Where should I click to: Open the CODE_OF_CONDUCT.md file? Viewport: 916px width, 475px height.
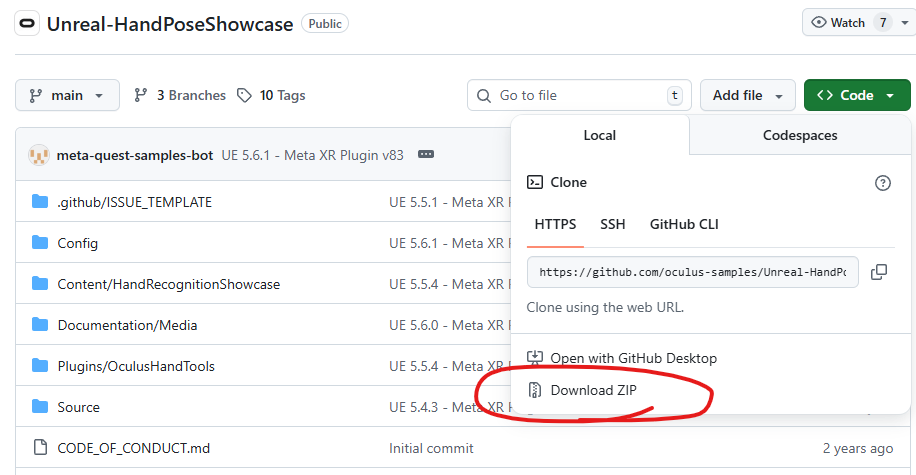point(133,448)
